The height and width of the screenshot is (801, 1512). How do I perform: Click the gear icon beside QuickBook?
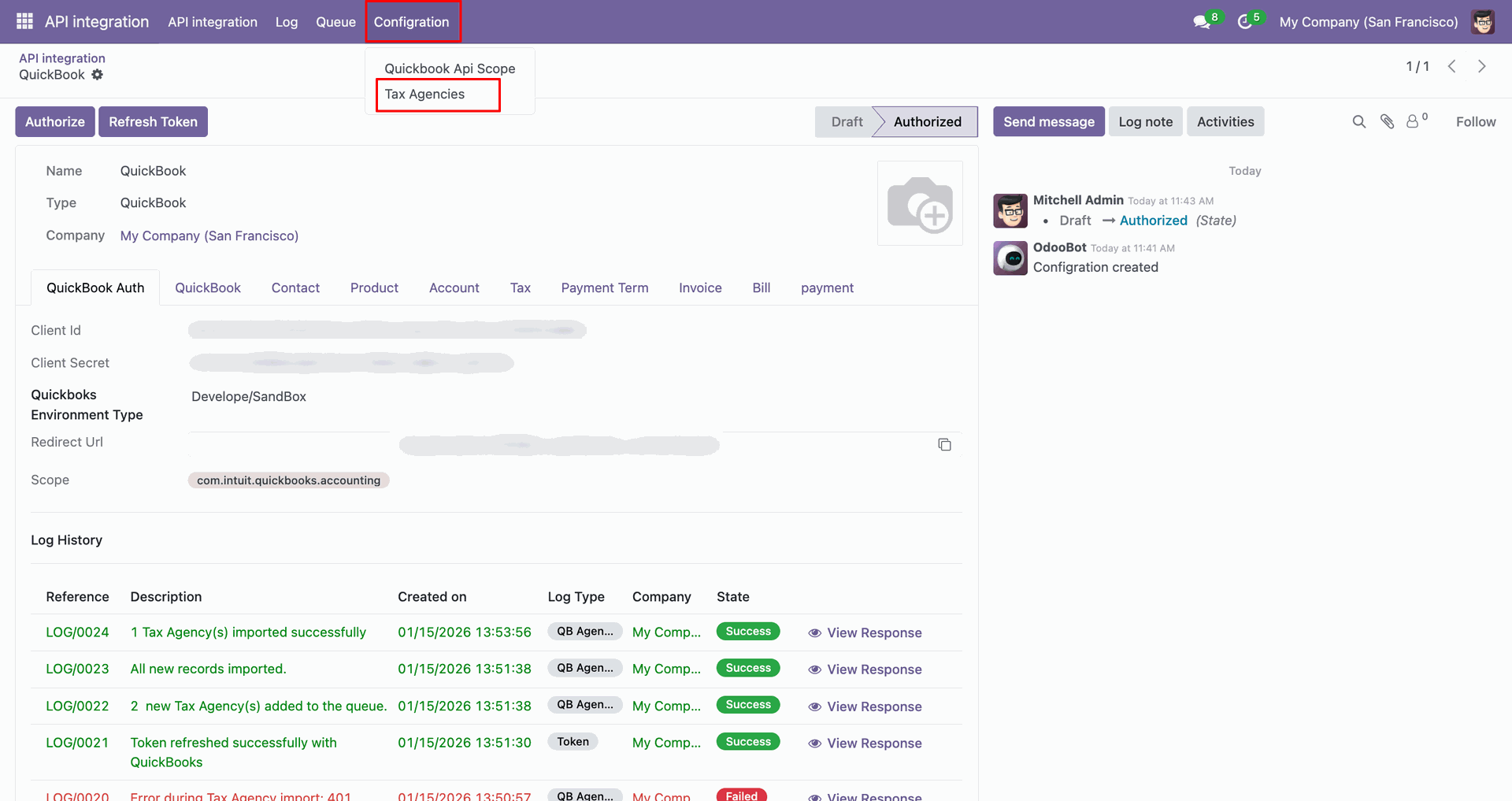[x=97, y=75]
